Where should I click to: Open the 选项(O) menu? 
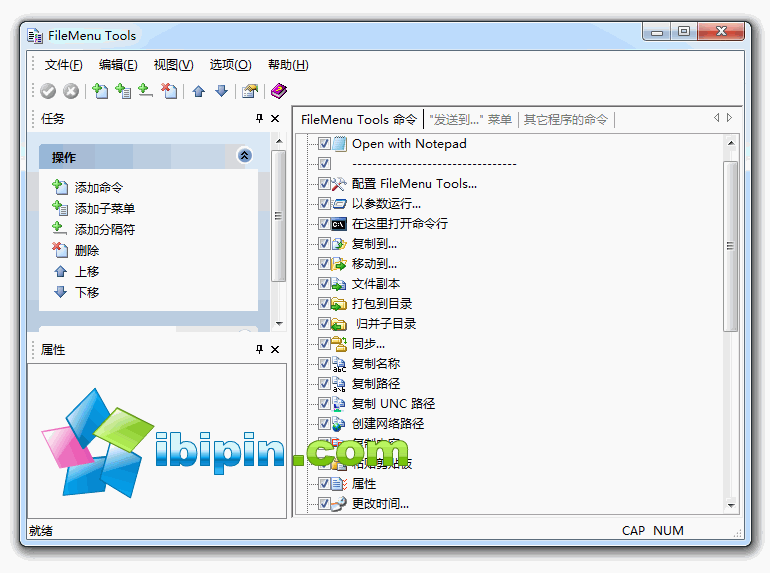tap(230, 65)
